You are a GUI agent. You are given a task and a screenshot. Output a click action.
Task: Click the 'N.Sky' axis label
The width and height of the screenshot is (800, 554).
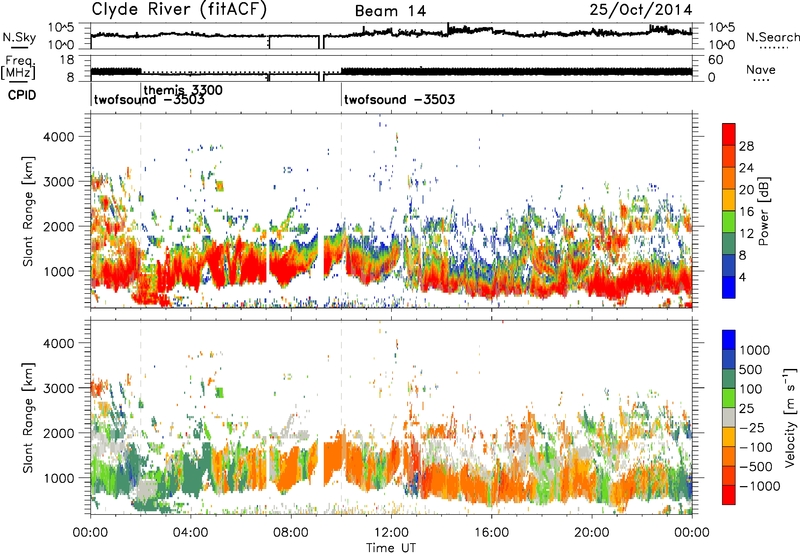tap(19, 37)
